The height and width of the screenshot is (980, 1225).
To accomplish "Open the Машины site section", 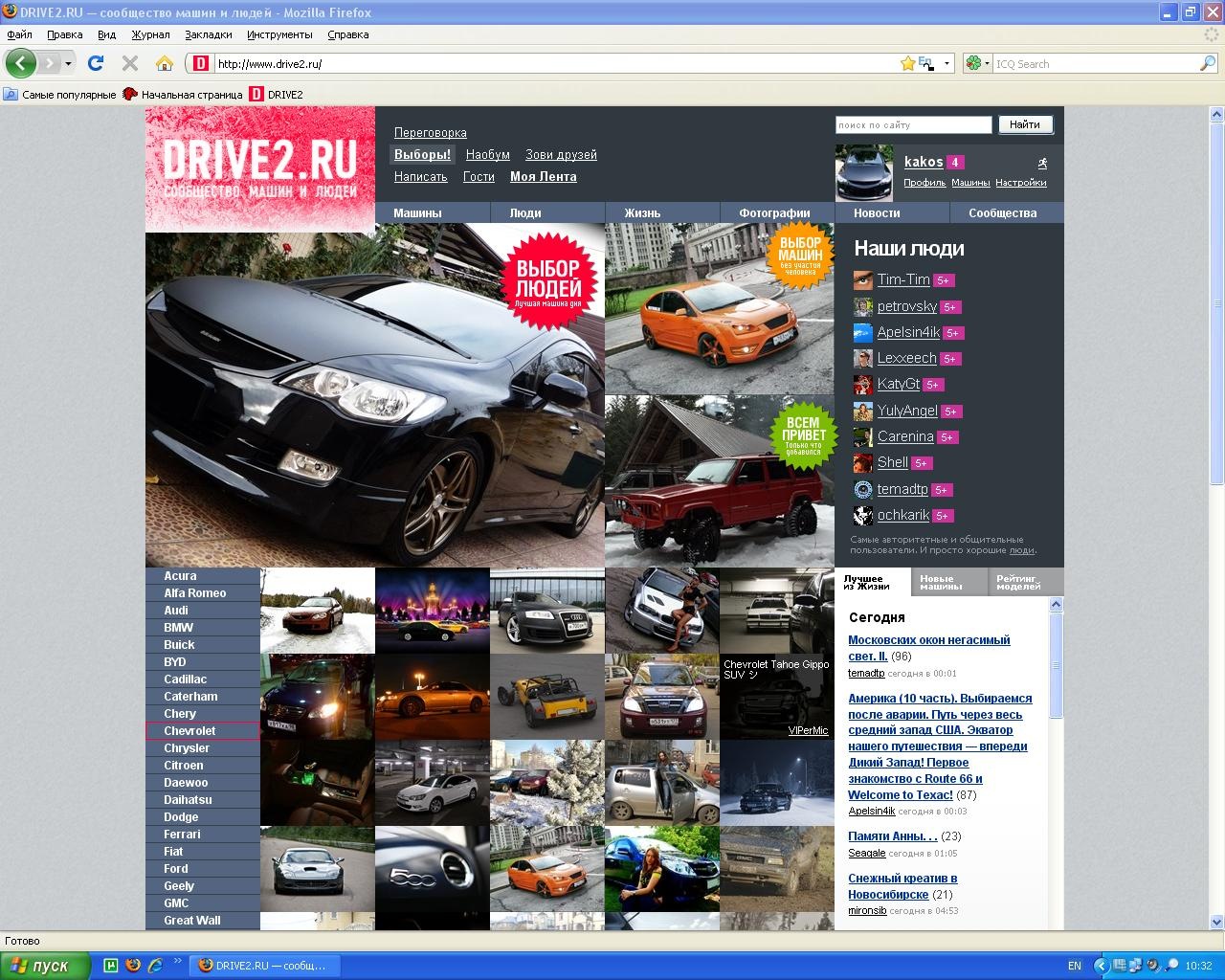I will tap(432, 213).
